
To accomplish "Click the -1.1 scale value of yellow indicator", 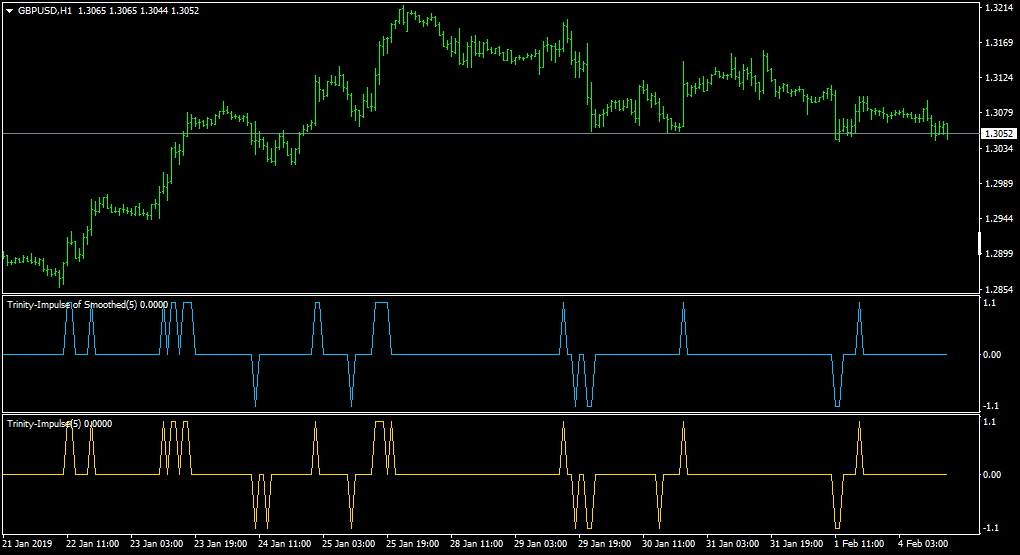I will pyautogui.click(x=991, y=528).
